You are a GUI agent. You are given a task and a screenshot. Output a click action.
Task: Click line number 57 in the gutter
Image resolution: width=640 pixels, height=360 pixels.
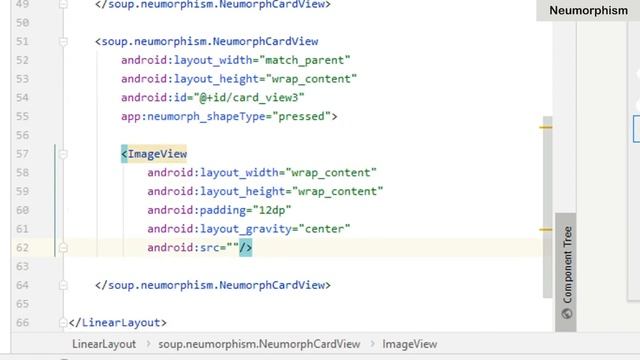coord(22,154)
